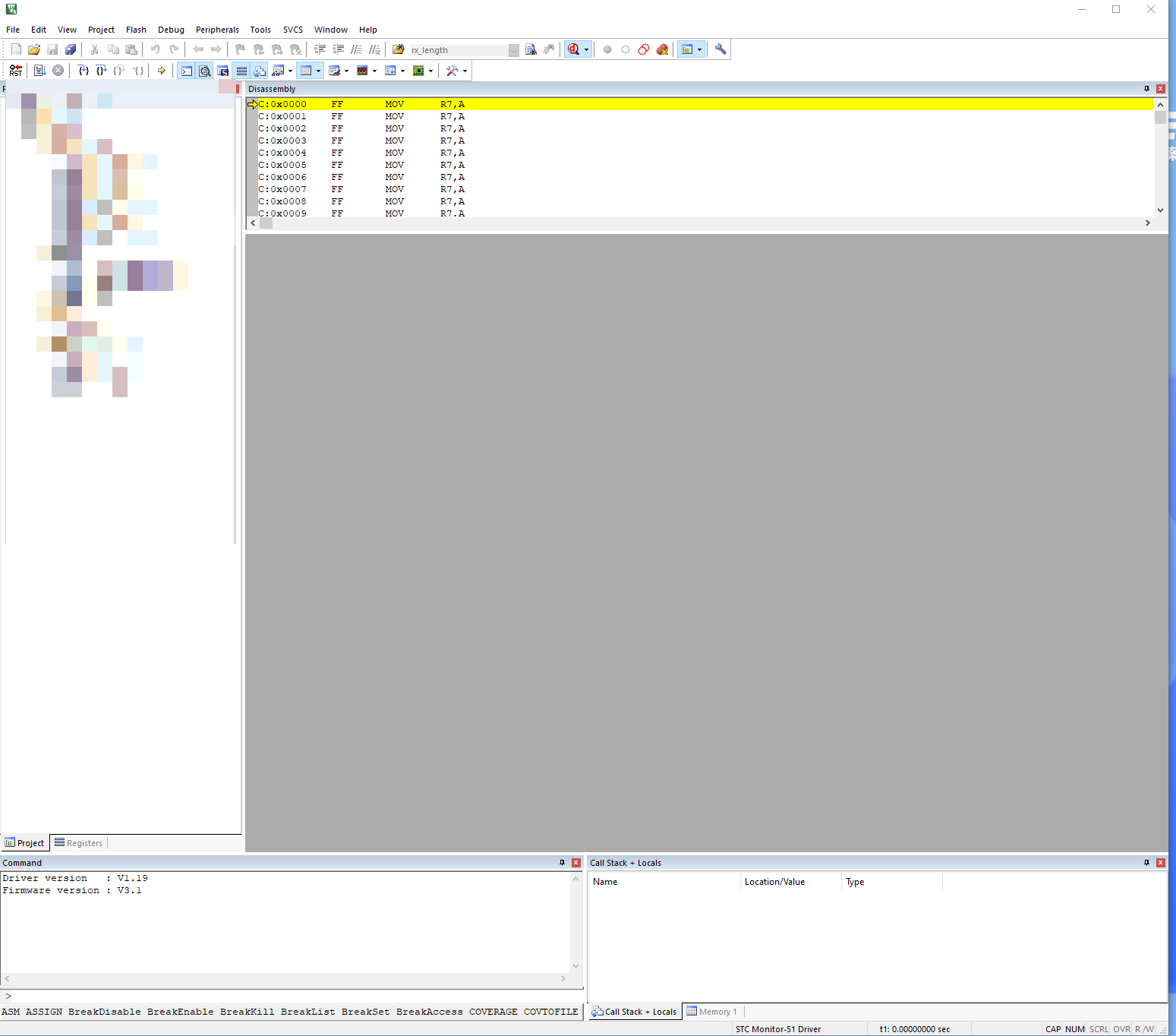
Task: Stop the debug session with the magnifier icon
Action: point(575,49)
